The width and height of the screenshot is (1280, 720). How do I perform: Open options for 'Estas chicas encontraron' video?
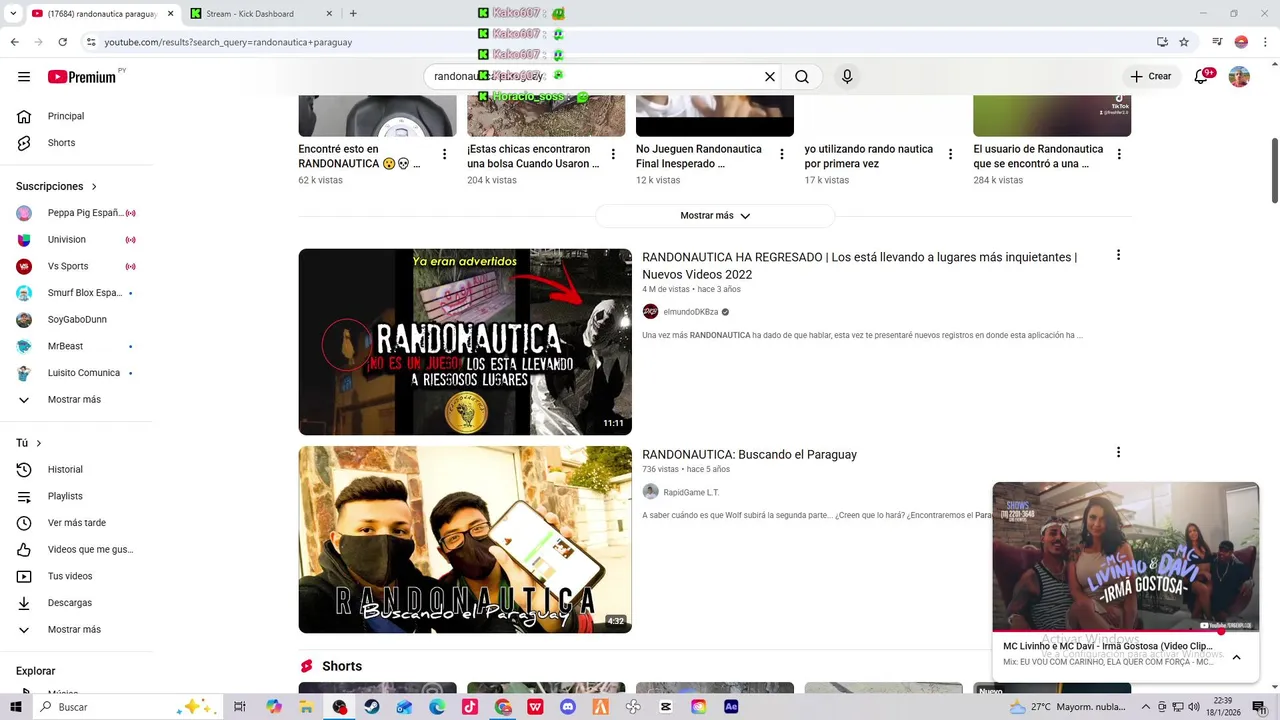(613, 154)
